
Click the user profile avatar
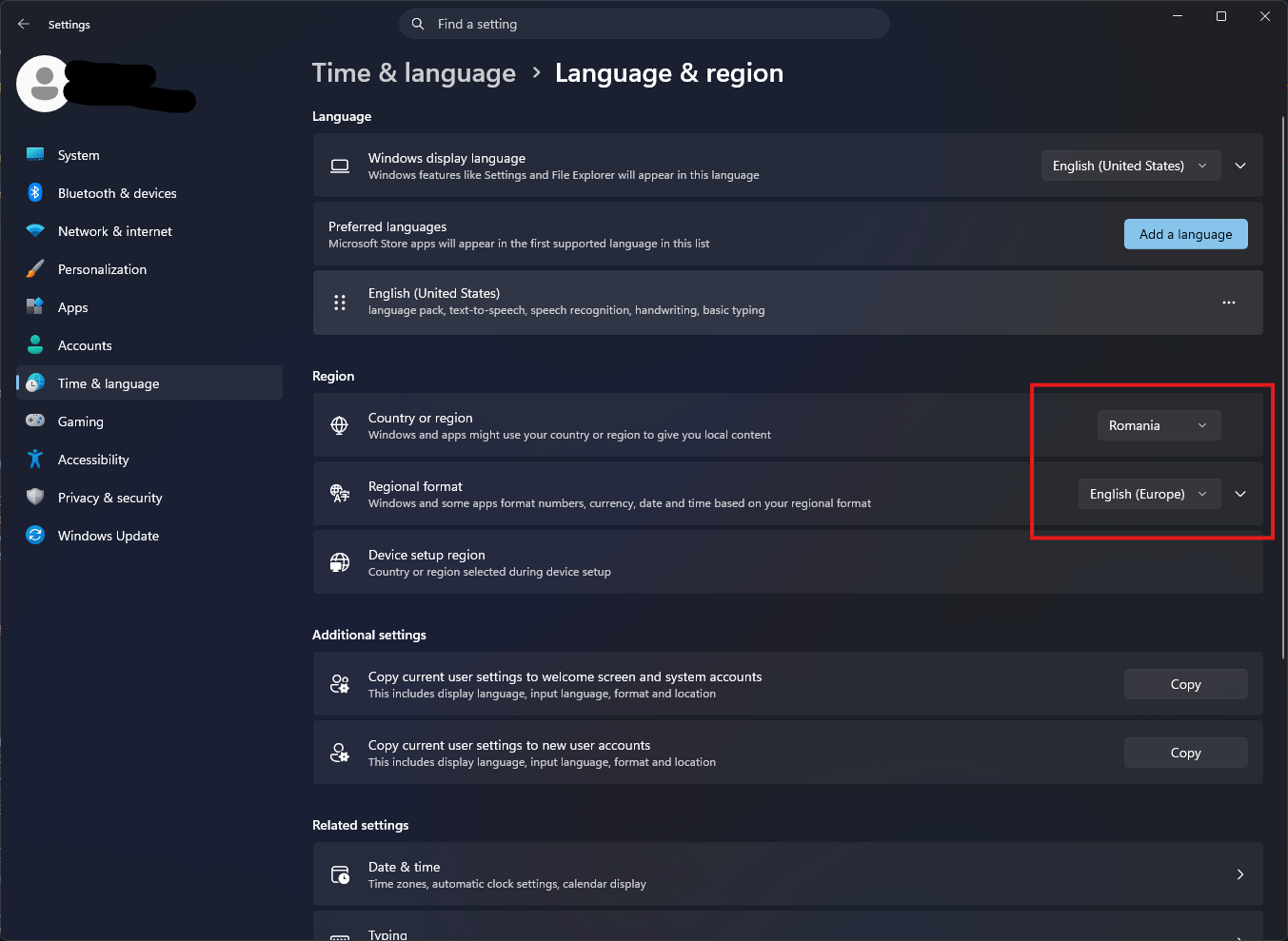point(44,84)
